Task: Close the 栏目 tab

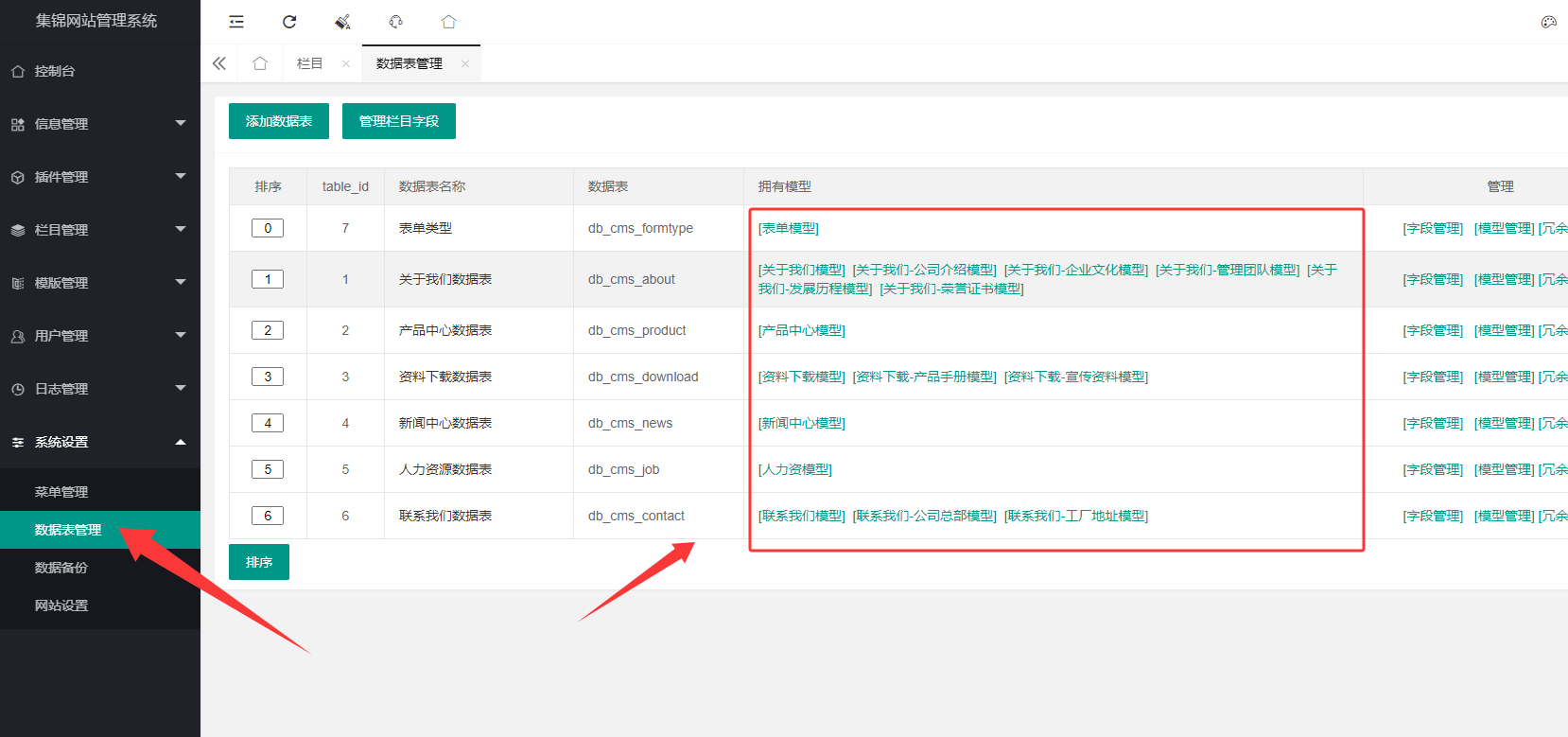Action: click(x=346, y=64)
